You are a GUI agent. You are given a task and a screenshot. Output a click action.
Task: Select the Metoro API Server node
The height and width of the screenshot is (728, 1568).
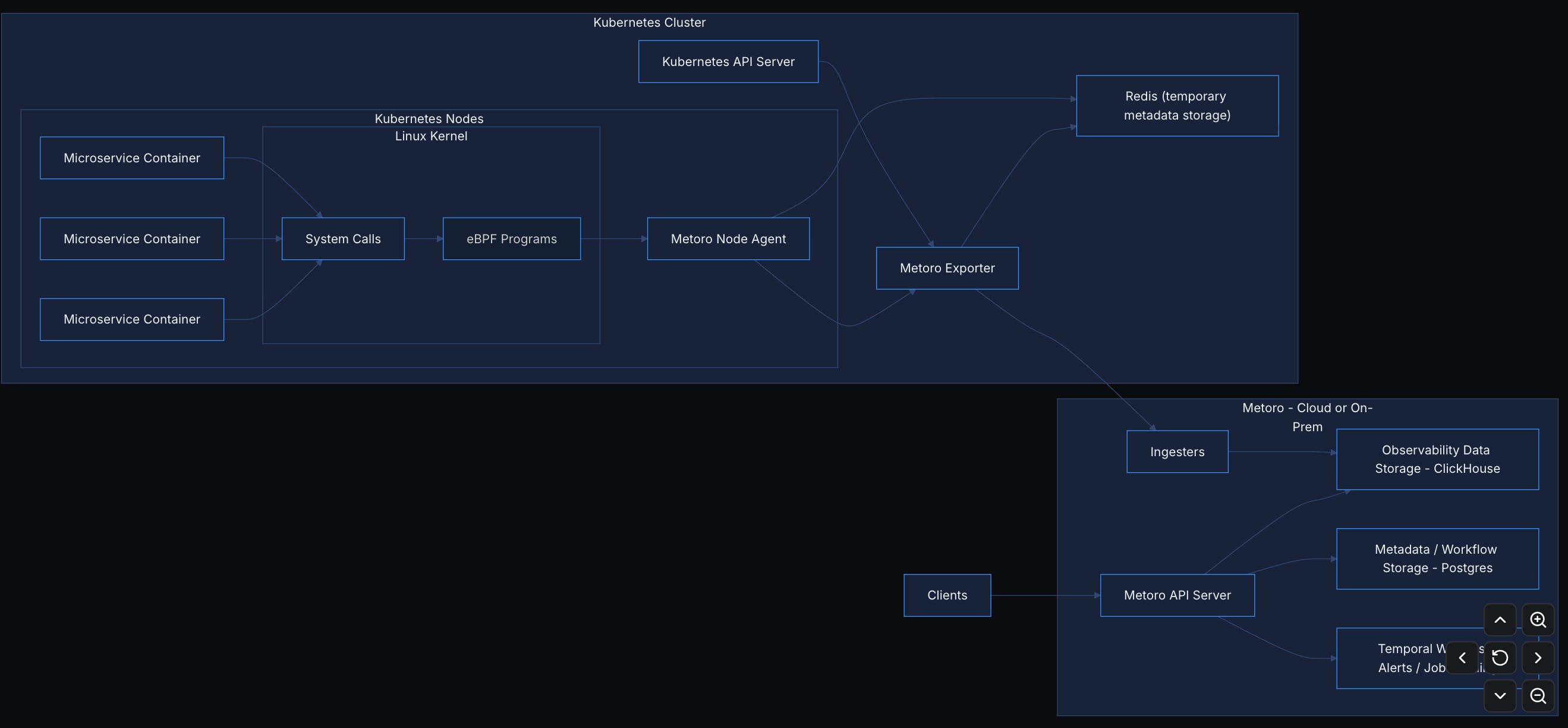[1177, 595]
